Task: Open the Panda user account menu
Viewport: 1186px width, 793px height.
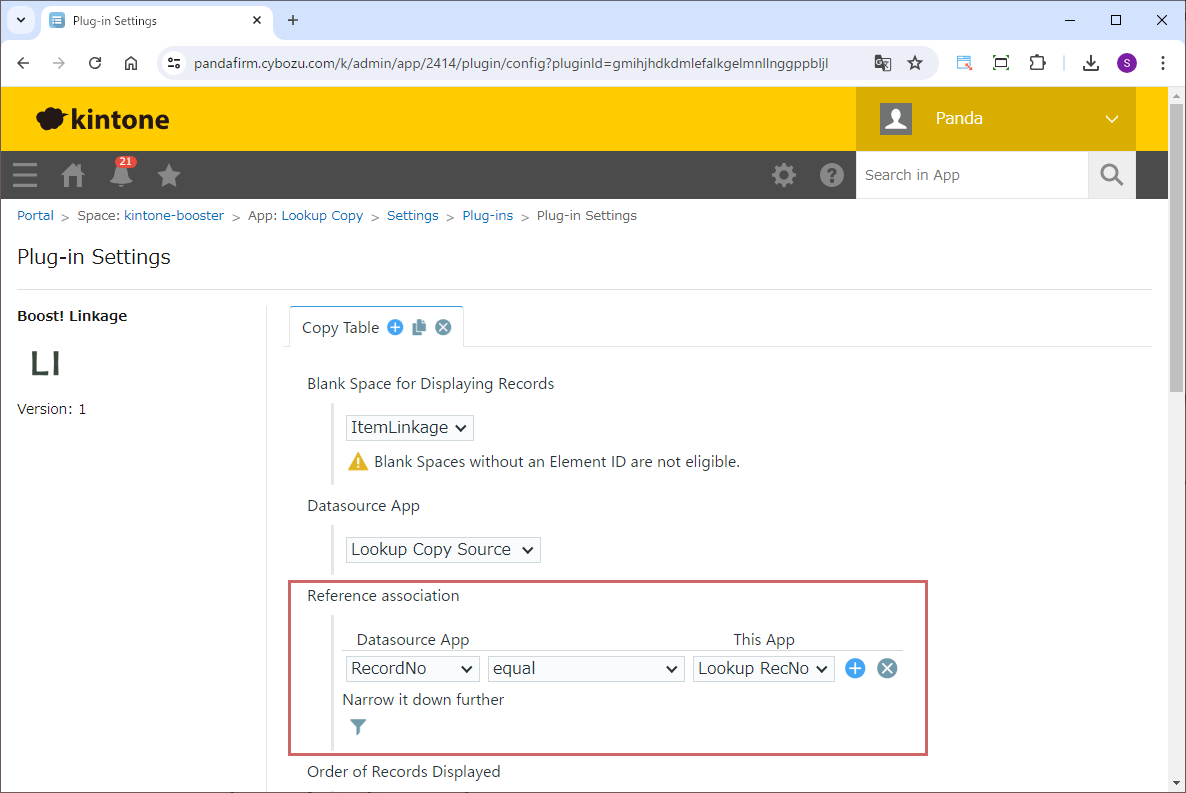Action: coord(996,118)
